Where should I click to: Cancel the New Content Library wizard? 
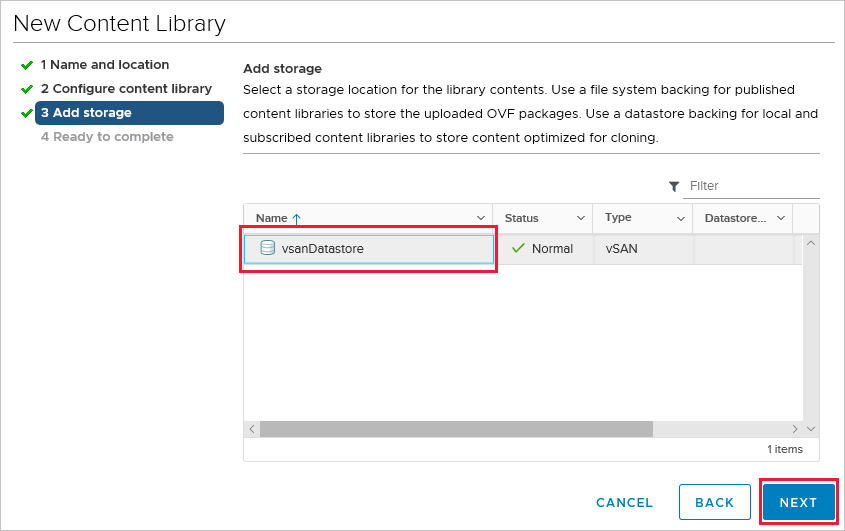pyautogui.click(x=624, y=503)
